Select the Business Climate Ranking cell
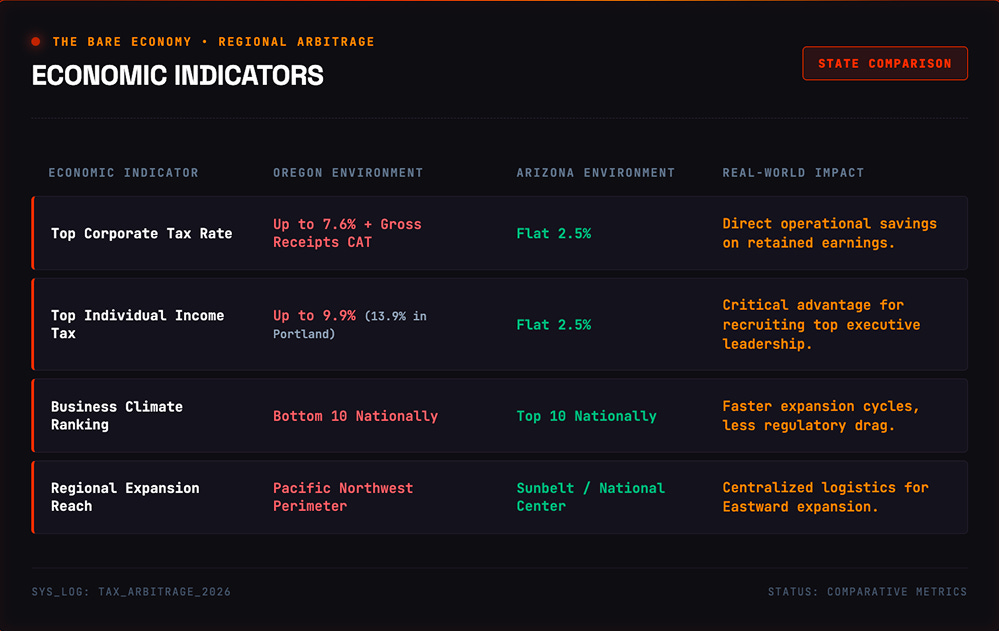This screenshot has height=631, width=999. pyautogui.click(x=117, y=416)
